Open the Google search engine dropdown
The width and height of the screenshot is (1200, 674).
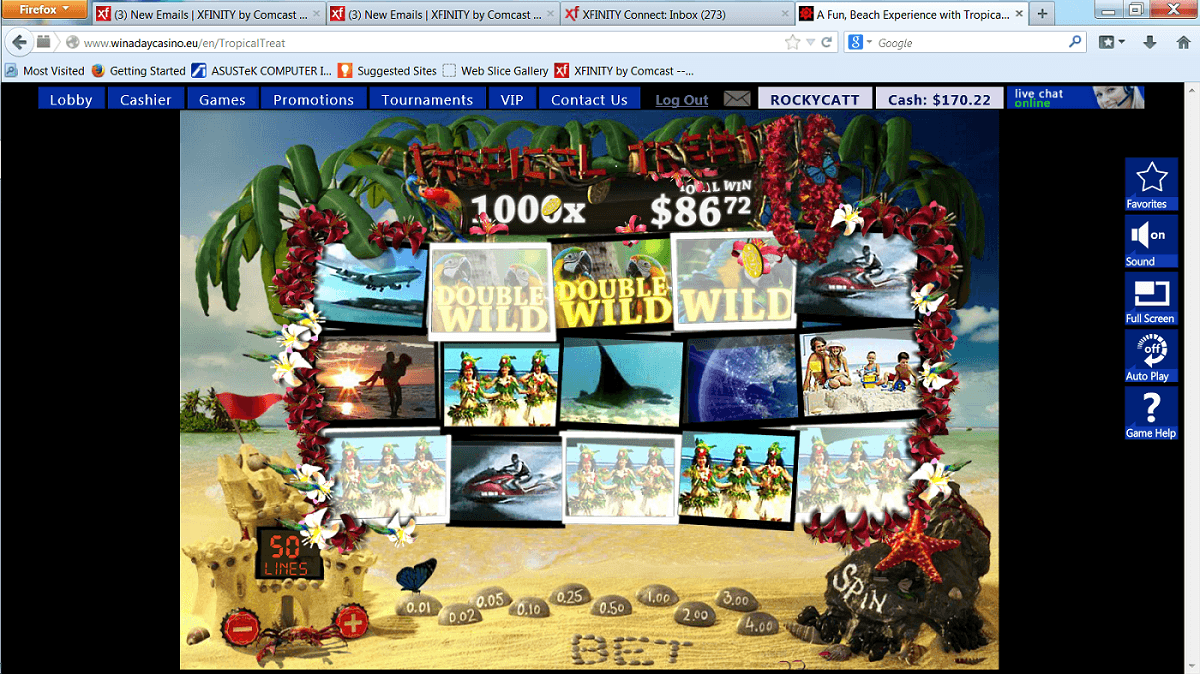pos(860,43)
